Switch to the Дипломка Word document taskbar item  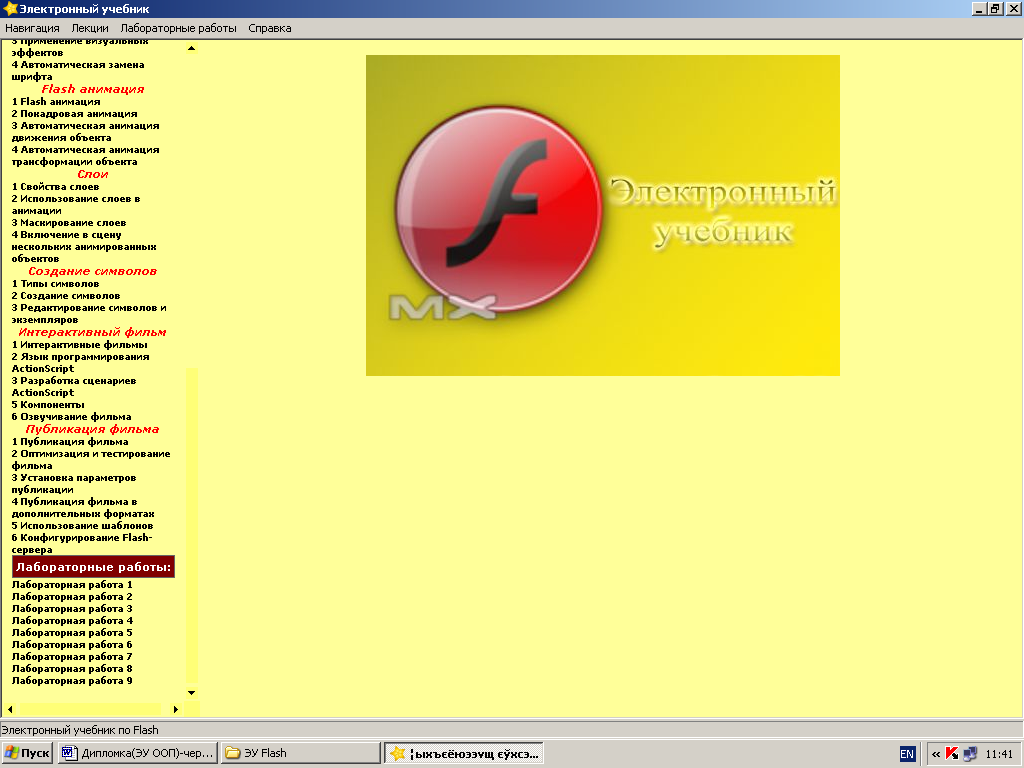coord(138,753)
